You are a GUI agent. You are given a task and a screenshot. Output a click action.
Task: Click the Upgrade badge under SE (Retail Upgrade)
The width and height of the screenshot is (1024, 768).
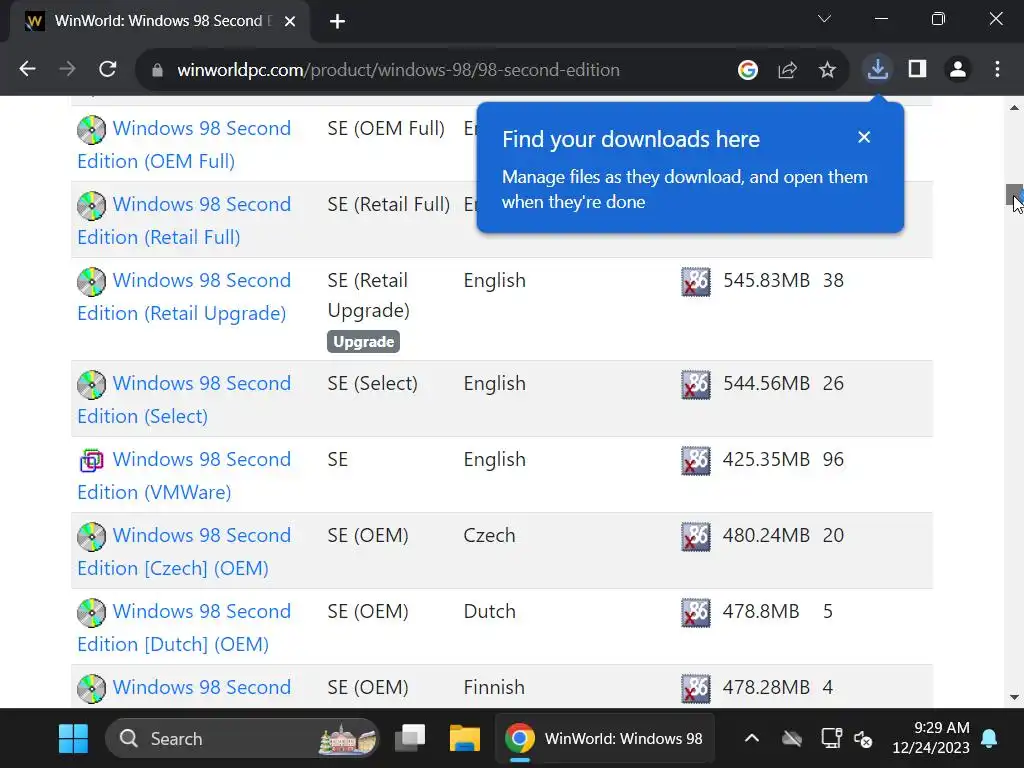364,342
